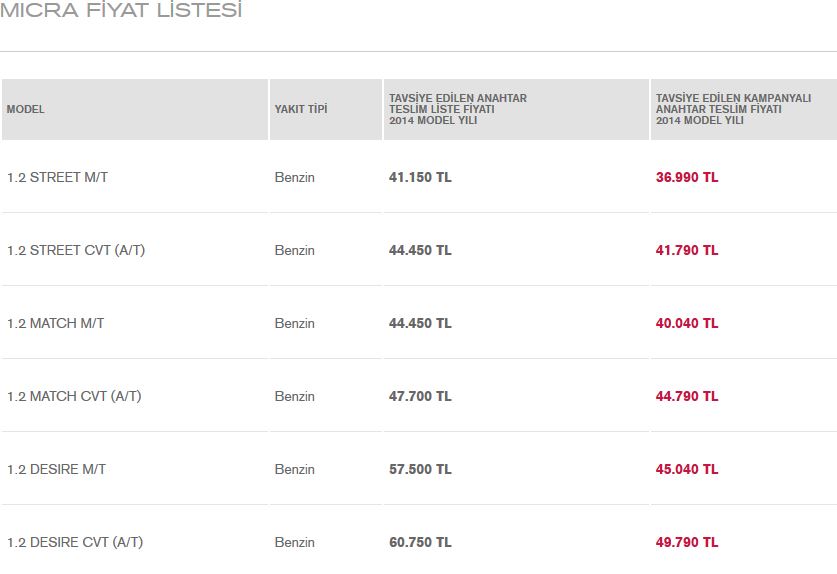Click Benzin in the STREET M/T row
The image size is (837, 574).
click(294, 177)
